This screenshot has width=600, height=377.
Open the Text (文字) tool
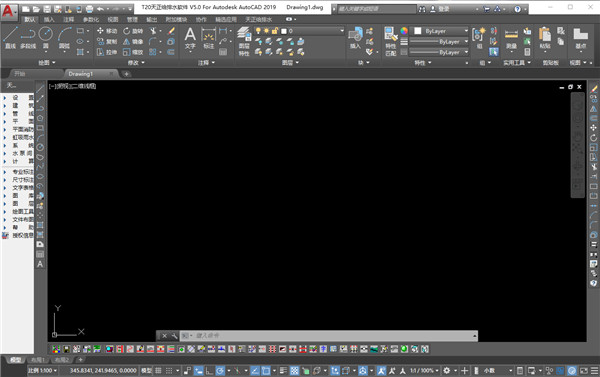pos(190,38)
